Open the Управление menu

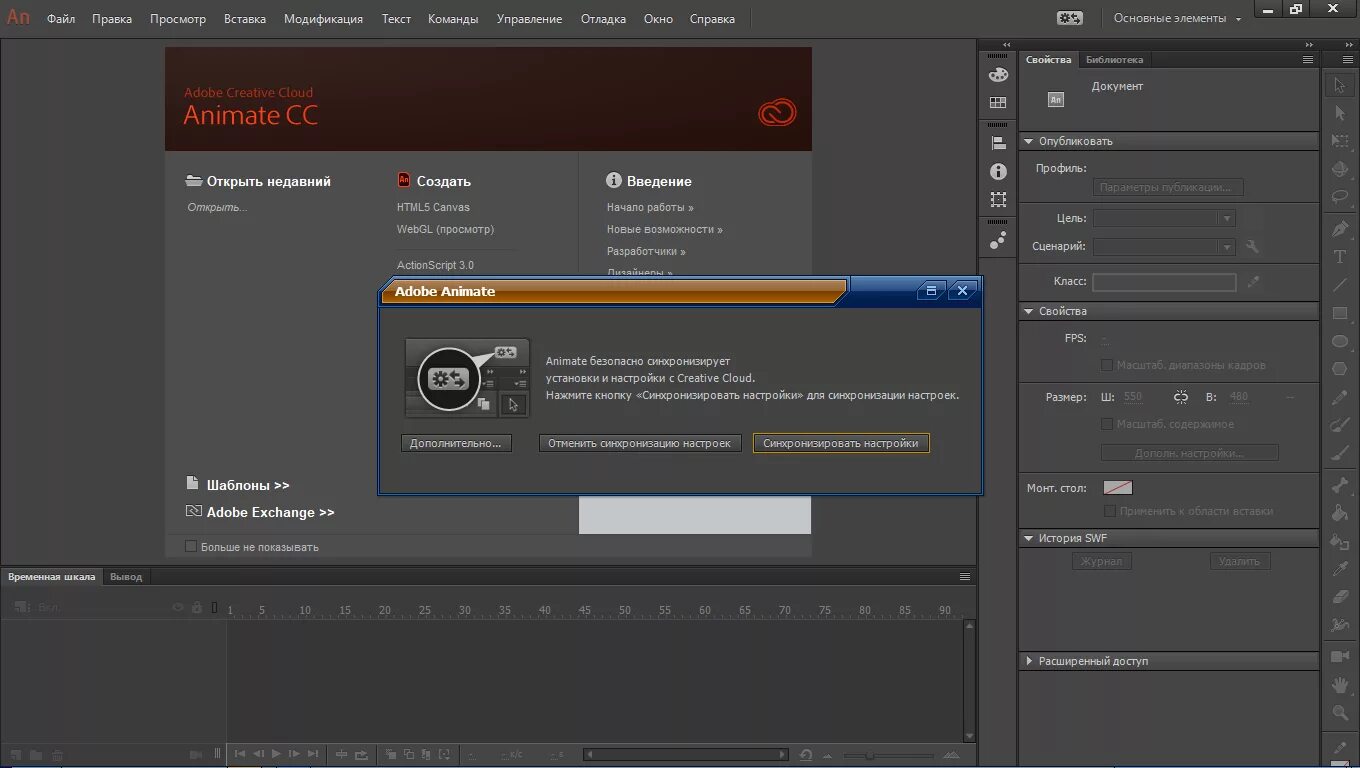tap(529, 18)
